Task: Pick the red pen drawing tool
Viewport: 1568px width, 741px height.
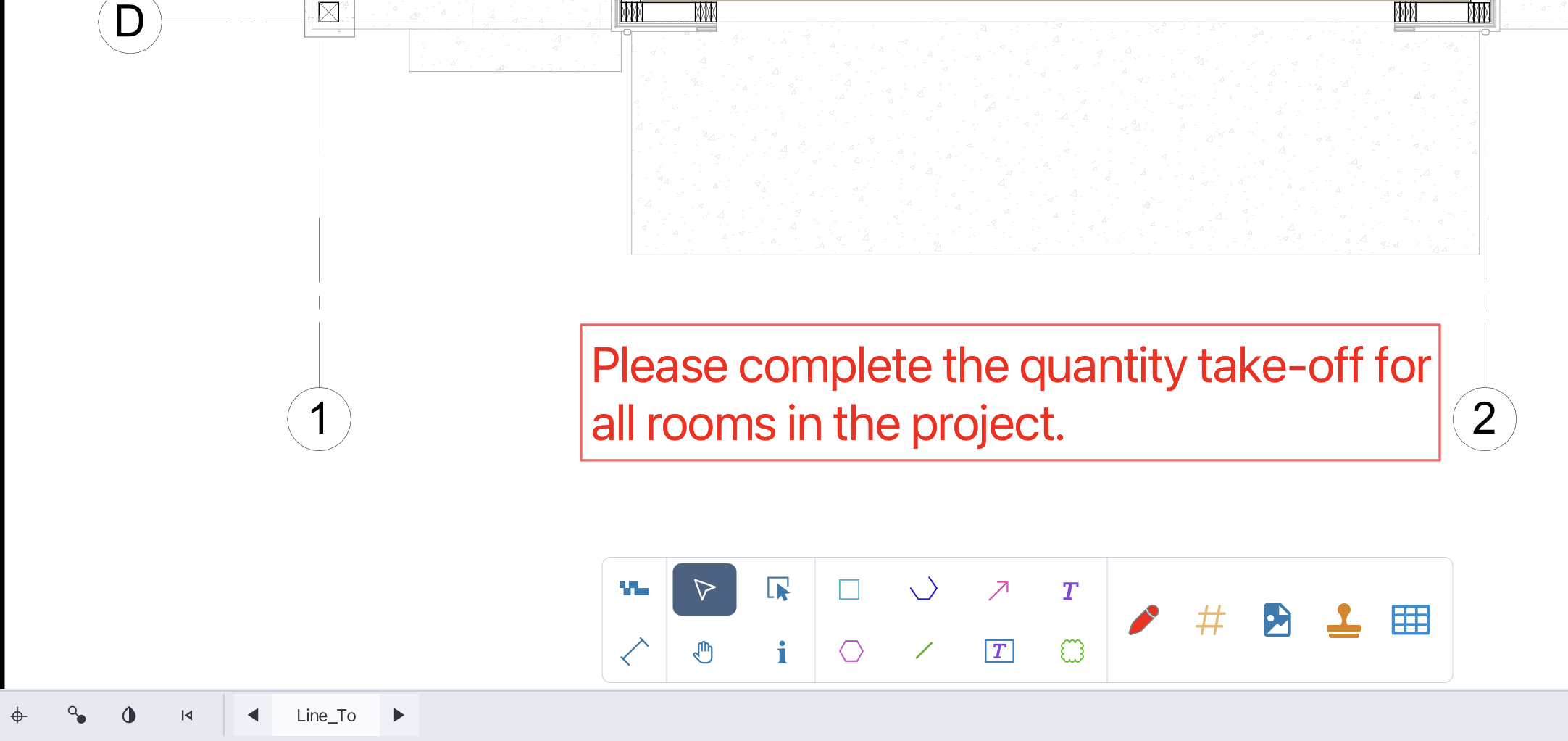Action: click(x=1143, y=620)
